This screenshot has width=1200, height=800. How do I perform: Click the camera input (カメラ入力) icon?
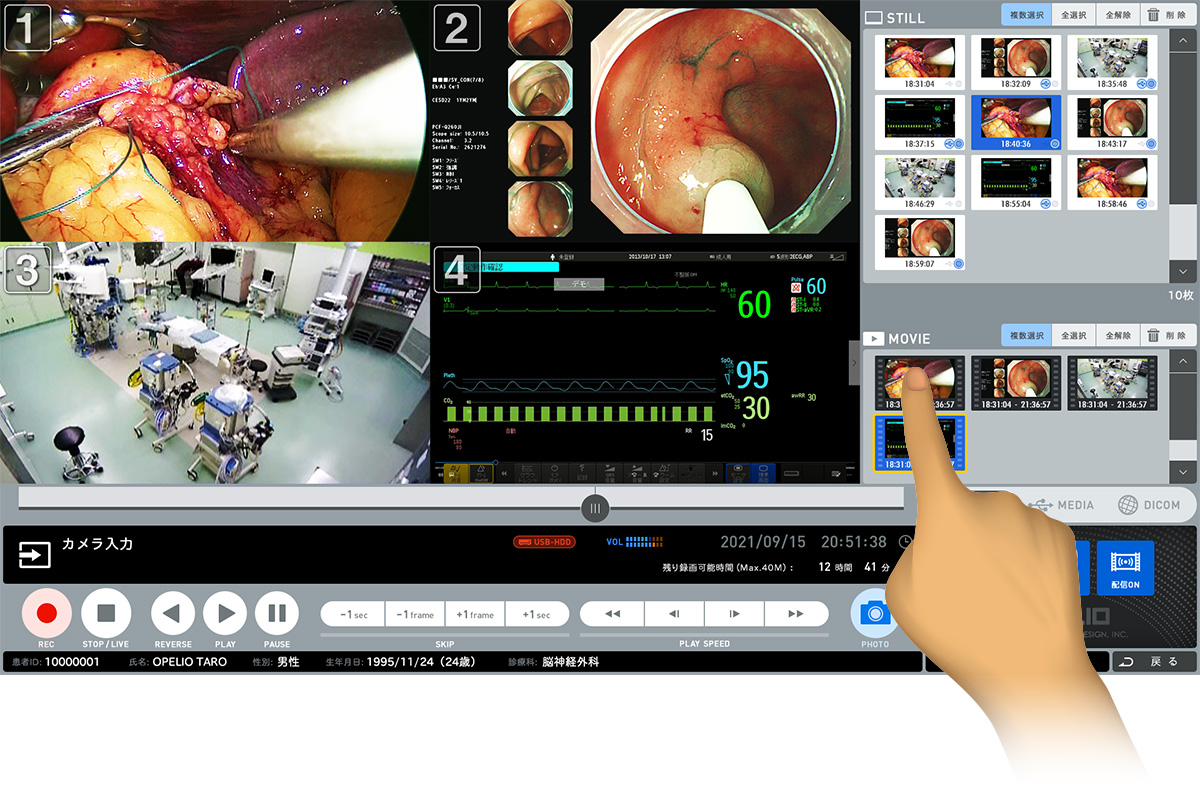pos(35,555)
